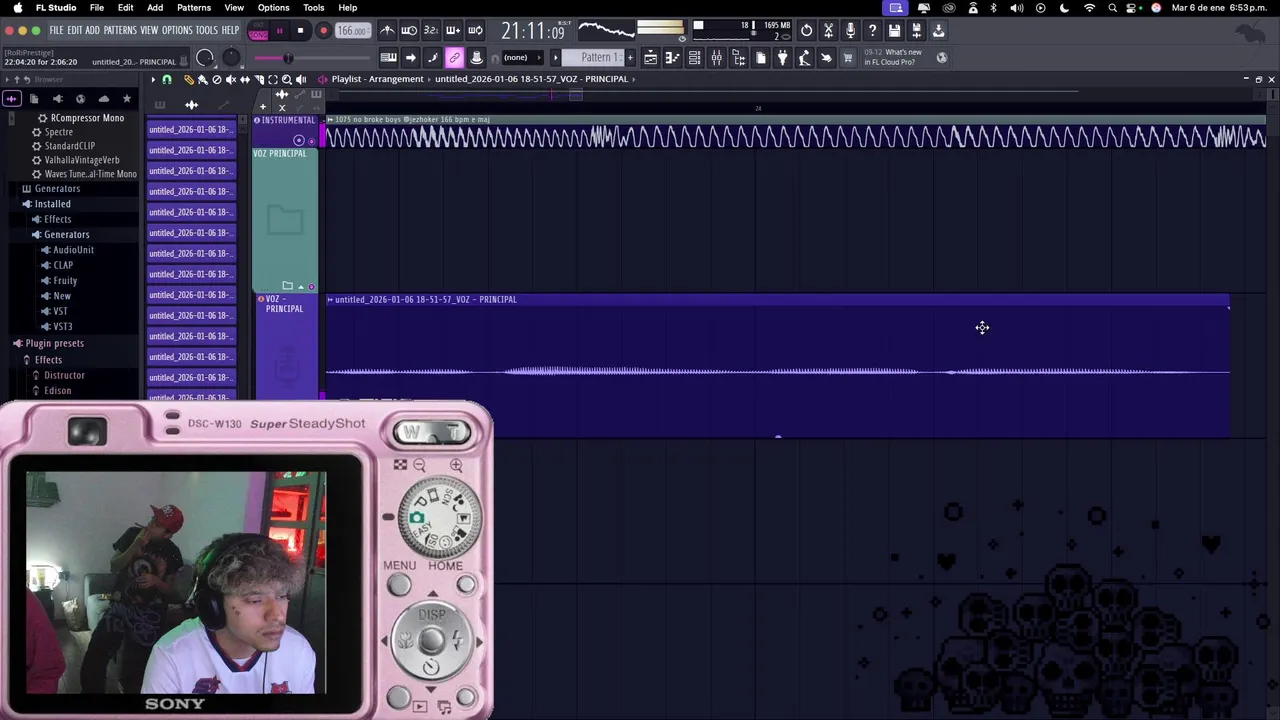
Task: Open macOS Edit menu
Action: (125, 8)
